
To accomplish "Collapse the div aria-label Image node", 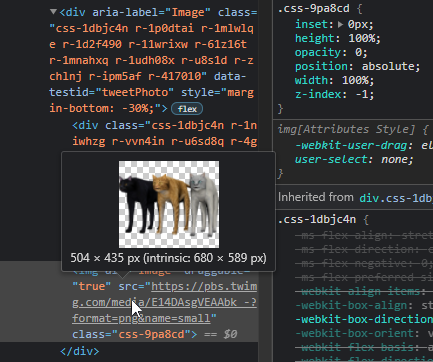I will click(x=53, y=12).
